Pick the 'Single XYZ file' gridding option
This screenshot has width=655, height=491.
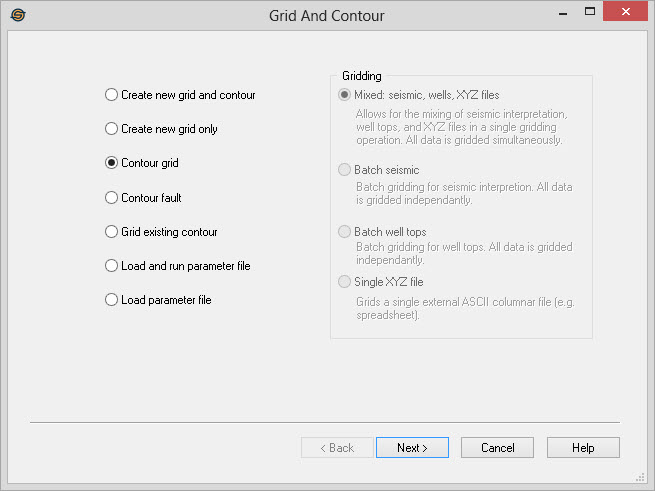pos(346,282)
